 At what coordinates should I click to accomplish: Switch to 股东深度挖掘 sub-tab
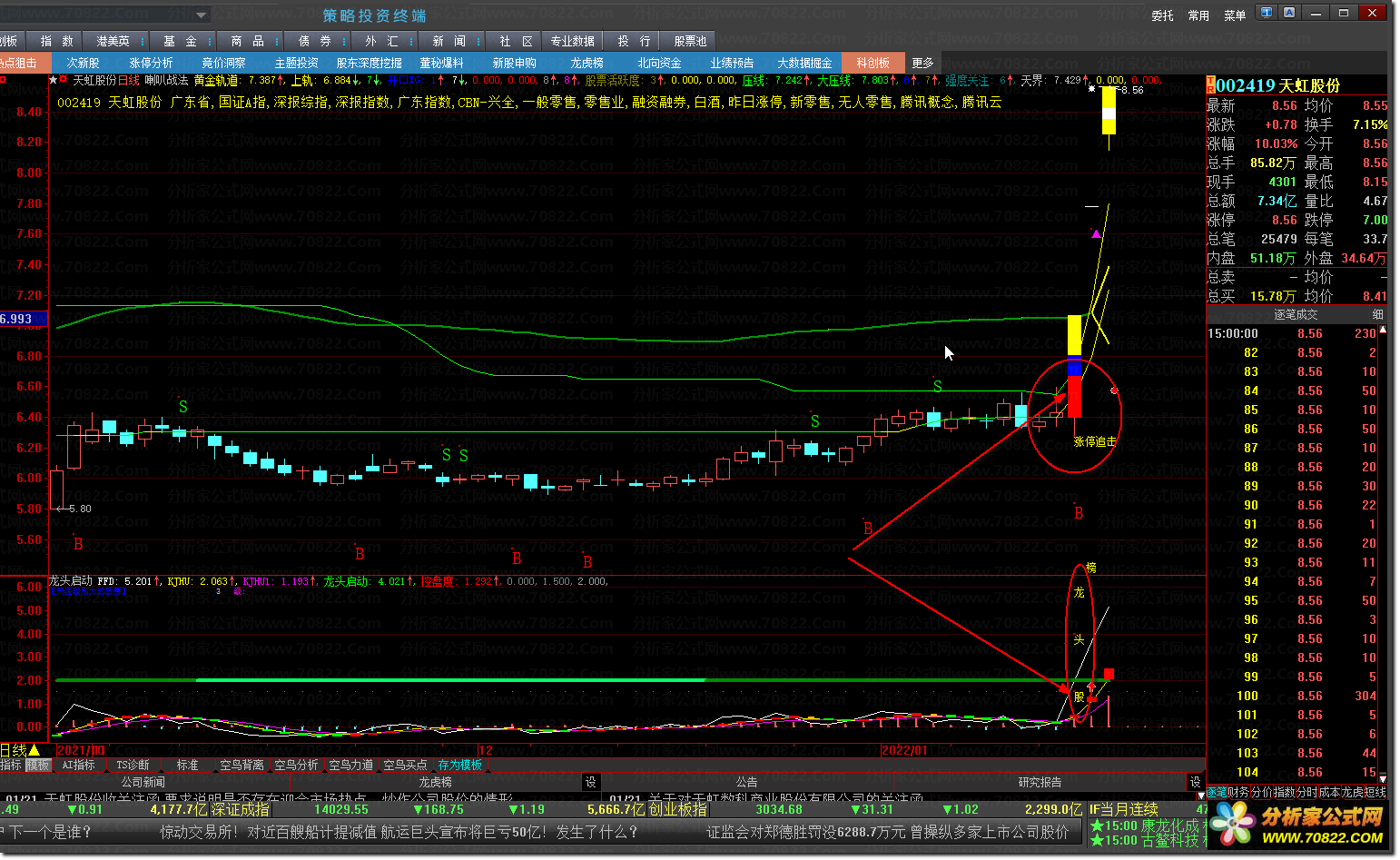(x=369, y=63)
